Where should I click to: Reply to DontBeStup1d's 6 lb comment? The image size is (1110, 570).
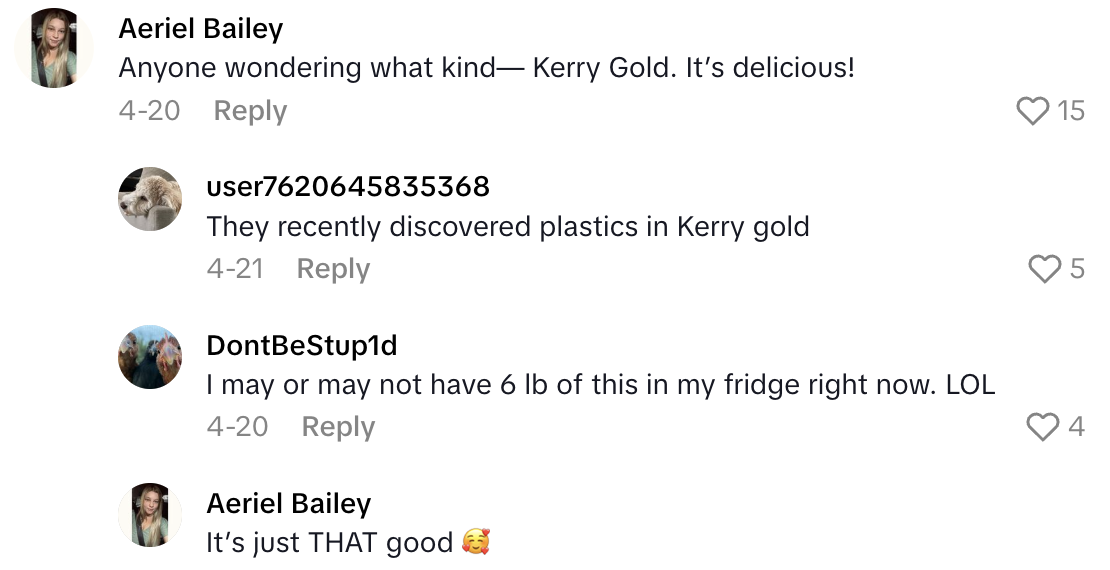point(338,427)
